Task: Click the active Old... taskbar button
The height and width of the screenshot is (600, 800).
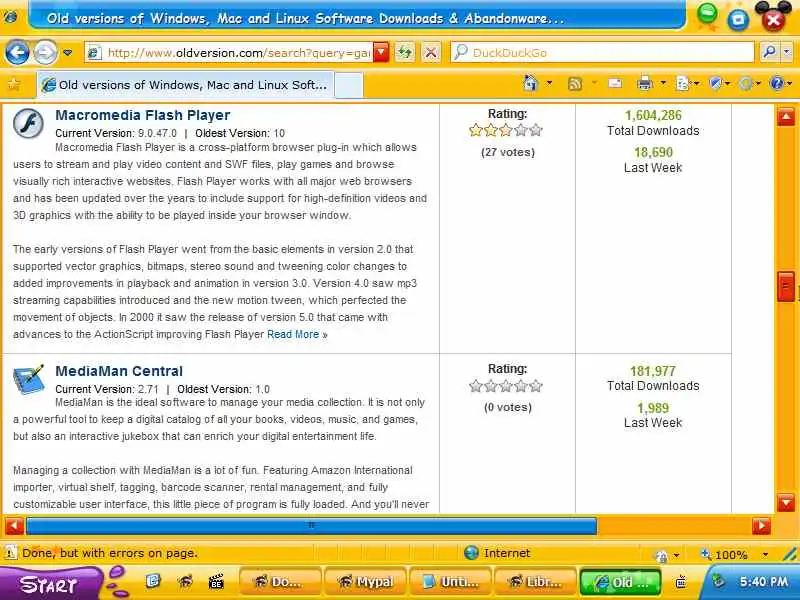Action: click(620, 582)
